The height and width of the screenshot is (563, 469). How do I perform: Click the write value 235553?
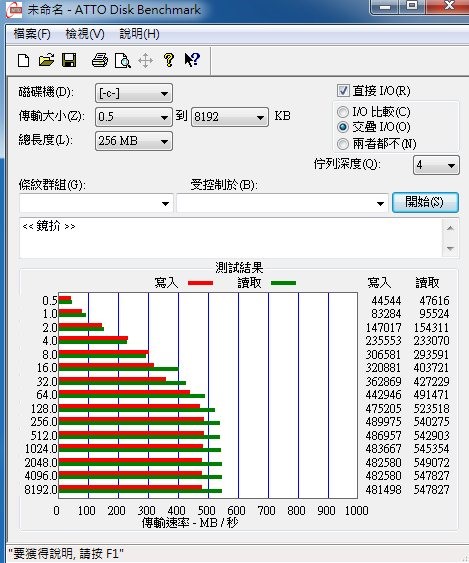point(383,340)
